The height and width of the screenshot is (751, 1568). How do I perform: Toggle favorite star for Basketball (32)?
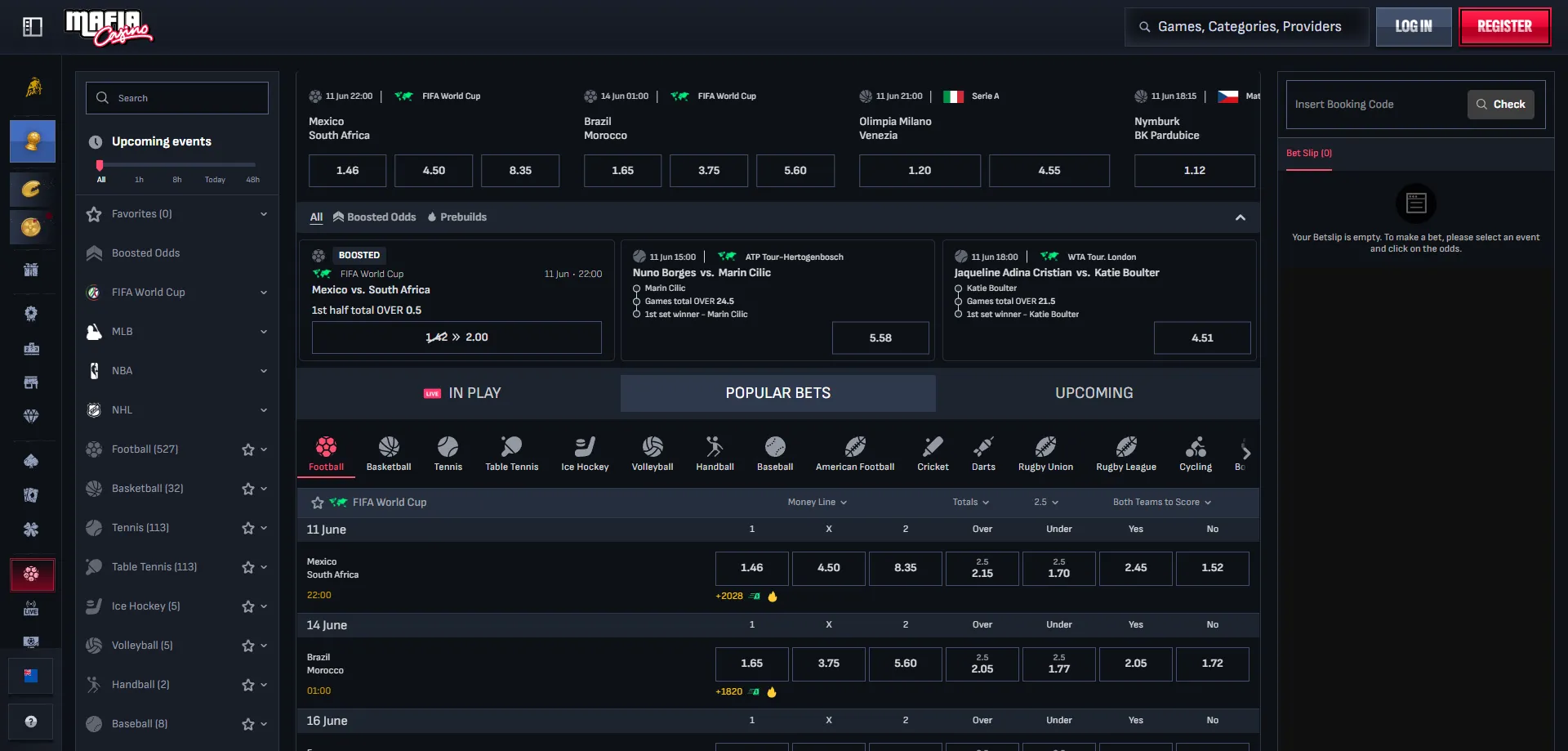pyautogui.click(x=248, y=489)
